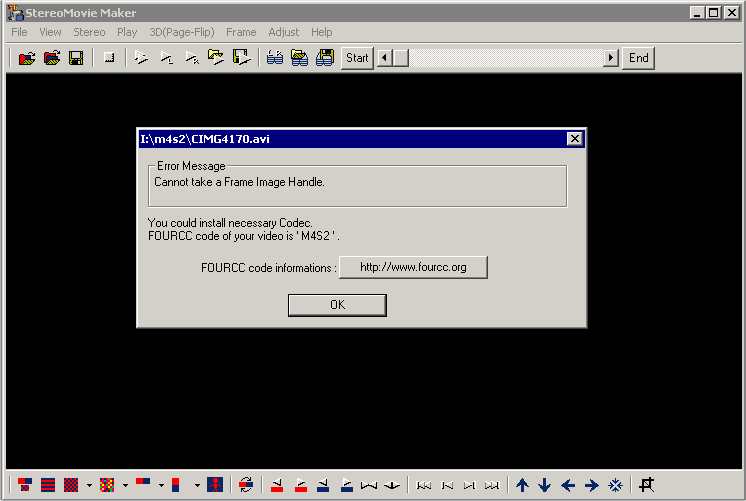Open the View menu
The image size is (746, 501).
coord(50,32)
